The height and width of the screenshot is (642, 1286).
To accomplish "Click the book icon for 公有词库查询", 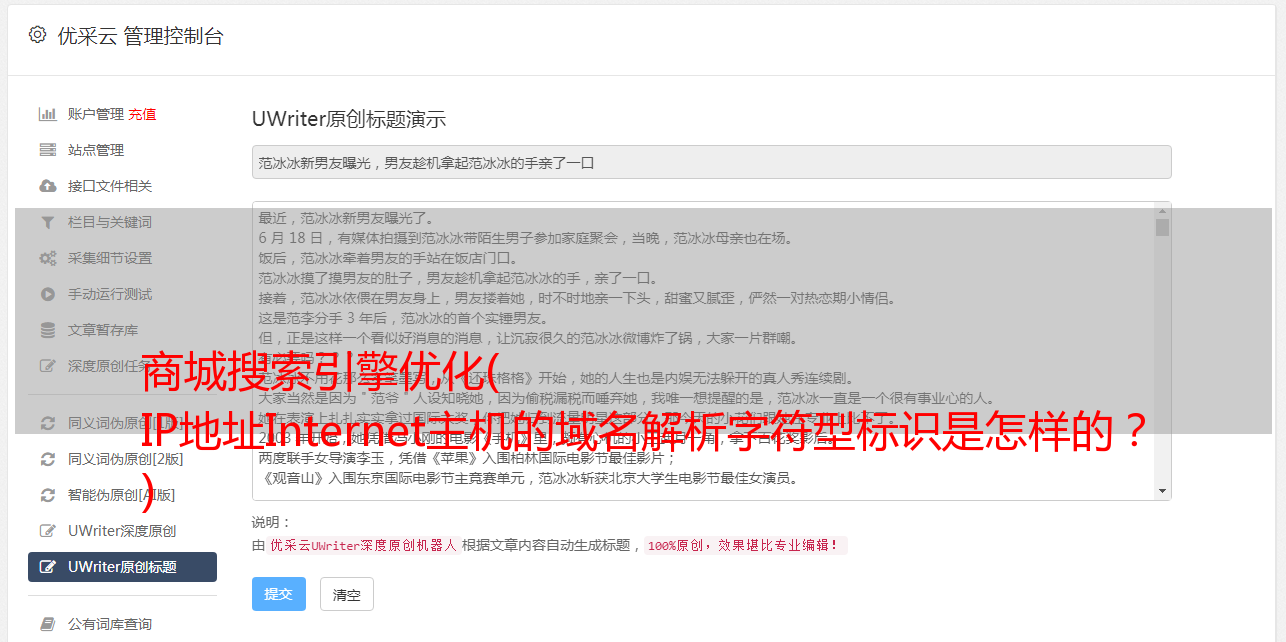I will pyautogui.click(x=47, y=624).
